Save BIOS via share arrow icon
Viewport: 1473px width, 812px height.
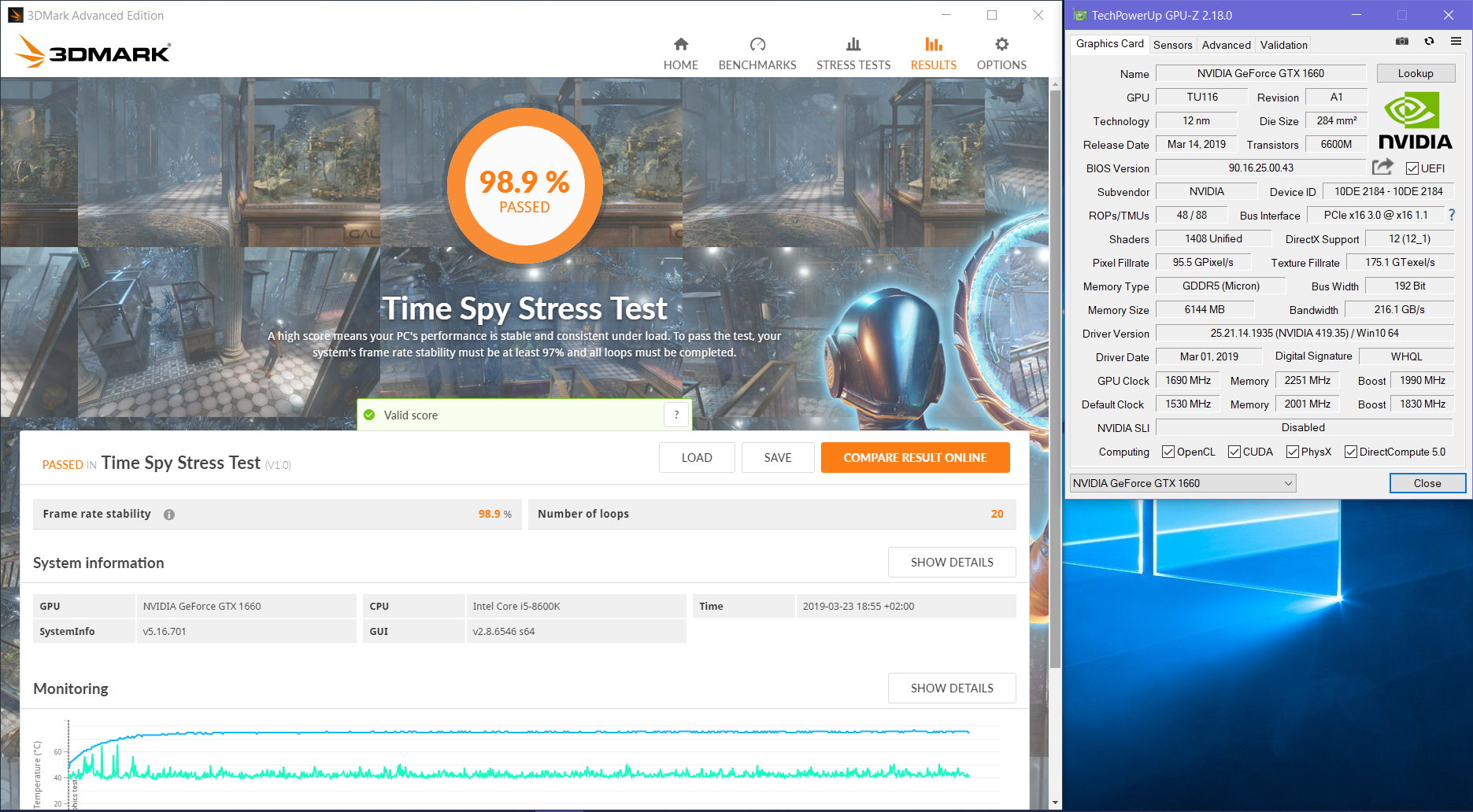[x=1382, y=167]
